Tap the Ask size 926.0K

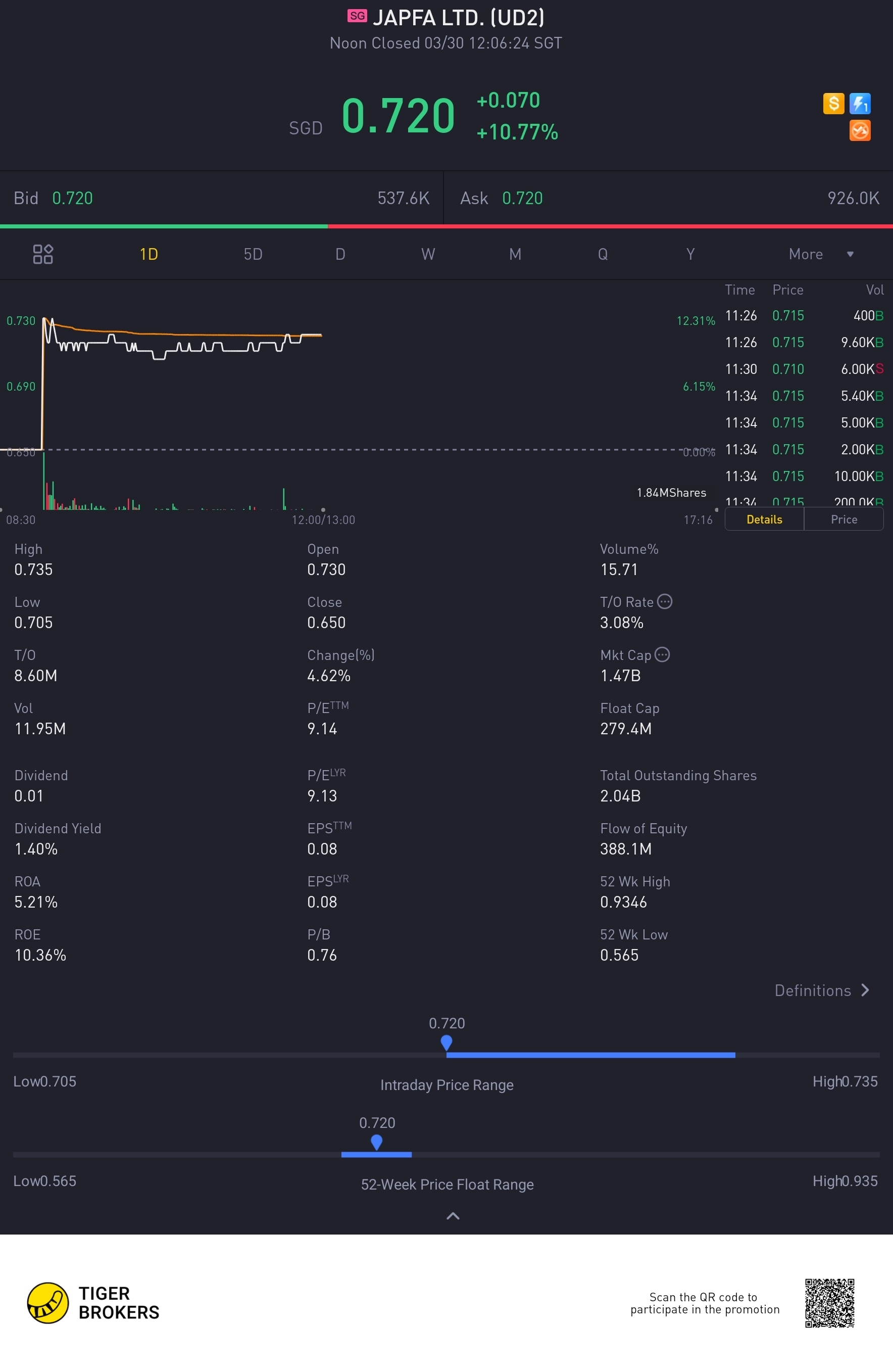click(853, 198)
